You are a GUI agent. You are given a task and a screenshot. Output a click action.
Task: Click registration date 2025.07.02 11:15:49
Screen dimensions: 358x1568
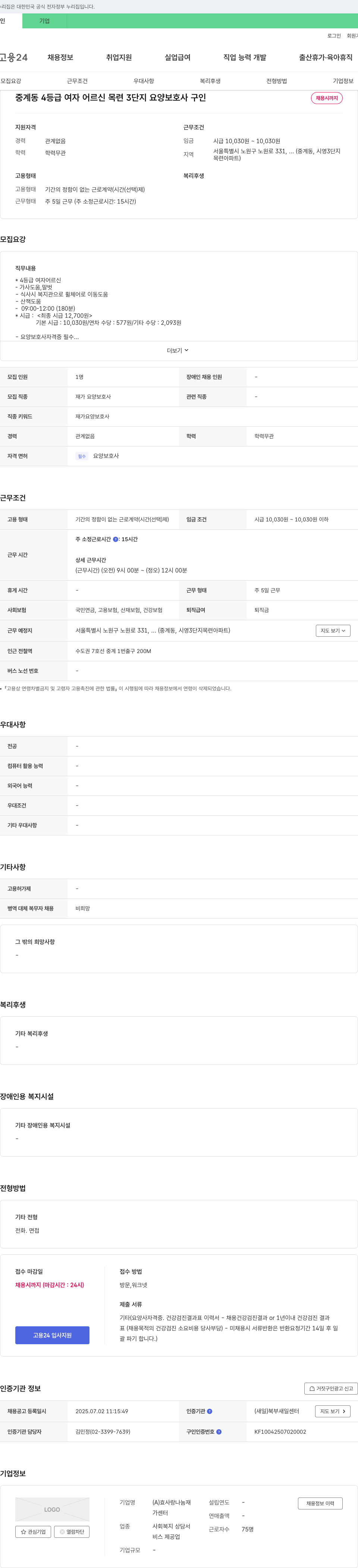point(102,1411)
